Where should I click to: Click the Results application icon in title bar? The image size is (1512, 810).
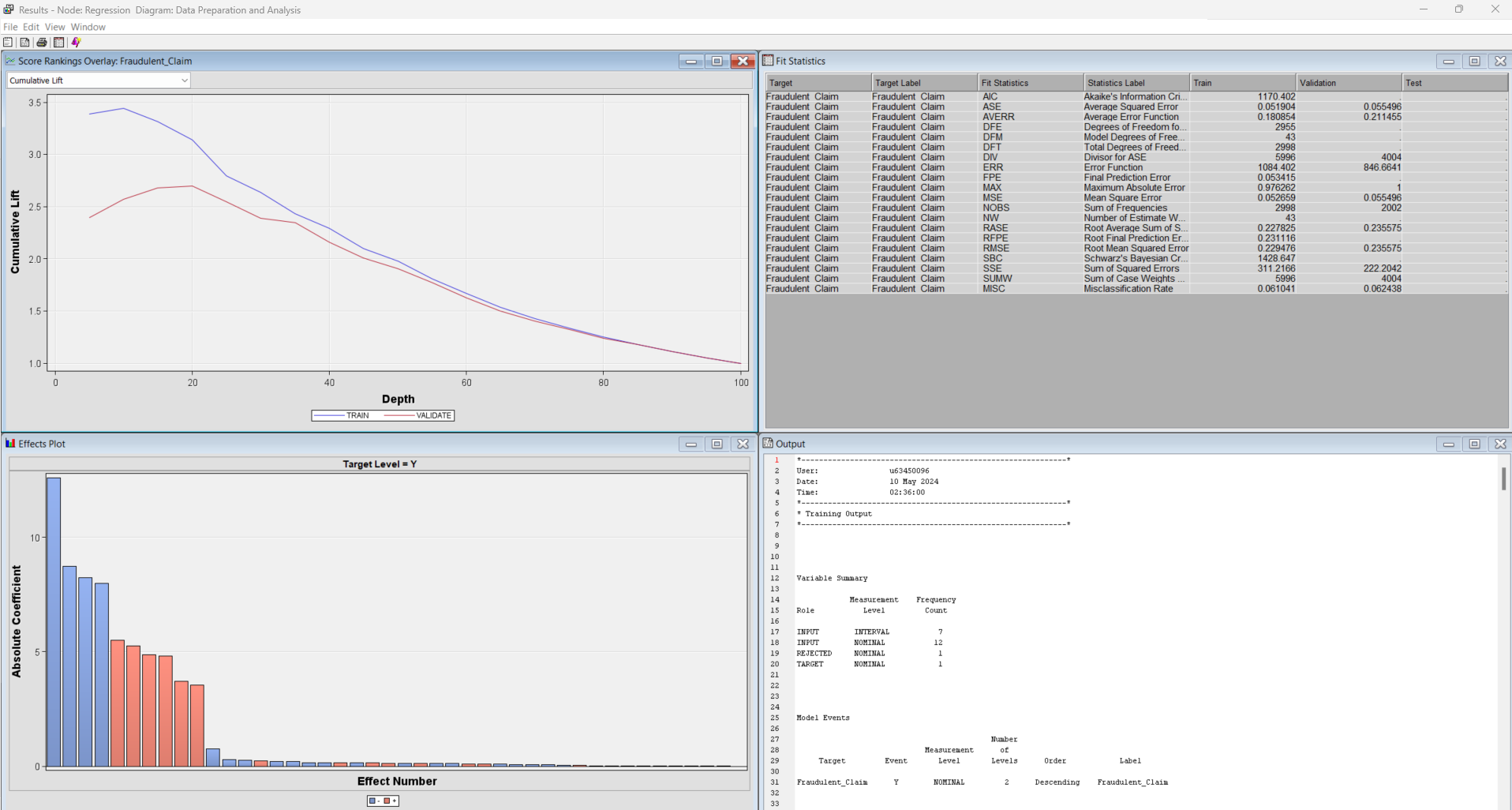(7, 9)
